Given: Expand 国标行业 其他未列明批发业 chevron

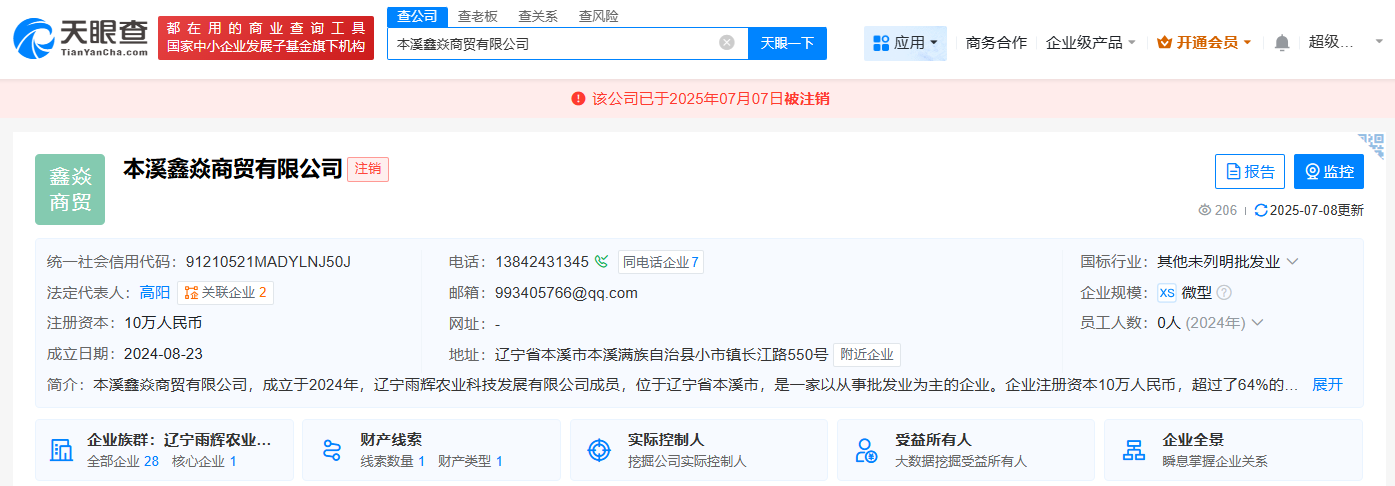Looking at the screenshot, I should pos(1293,262).
